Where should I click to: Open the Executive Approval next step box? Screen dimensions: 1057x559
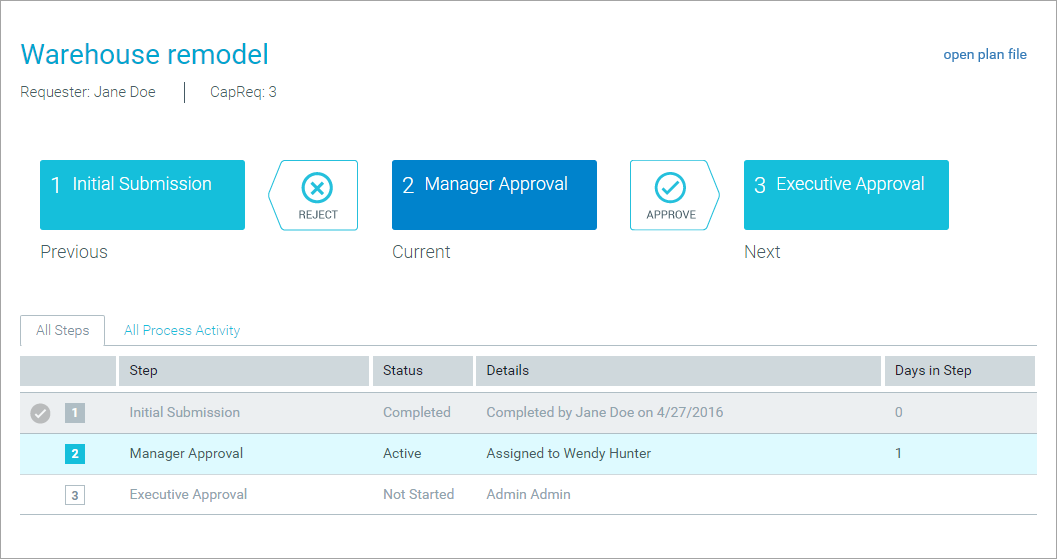[846, 195]
